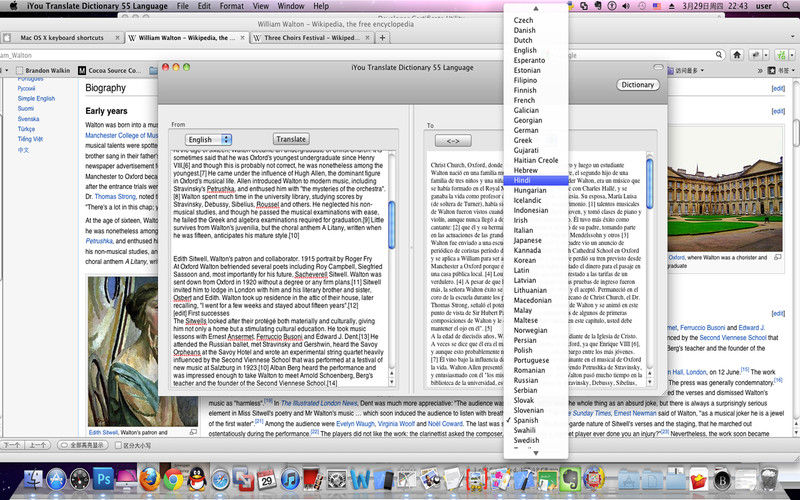Click language list scroll-up arrow
800x500 pixels.
coord(536,9)
